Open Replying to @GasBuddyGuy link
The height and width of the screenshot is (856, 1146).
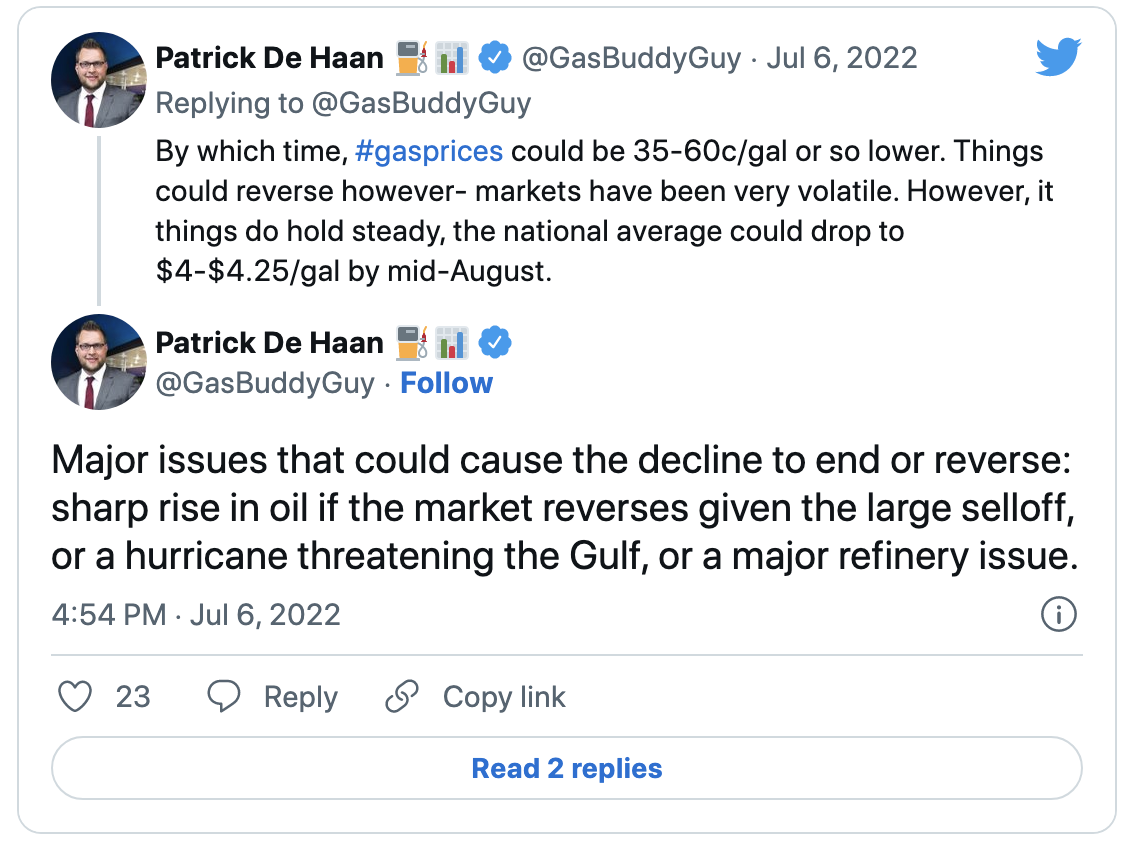[x=343, y=104]
